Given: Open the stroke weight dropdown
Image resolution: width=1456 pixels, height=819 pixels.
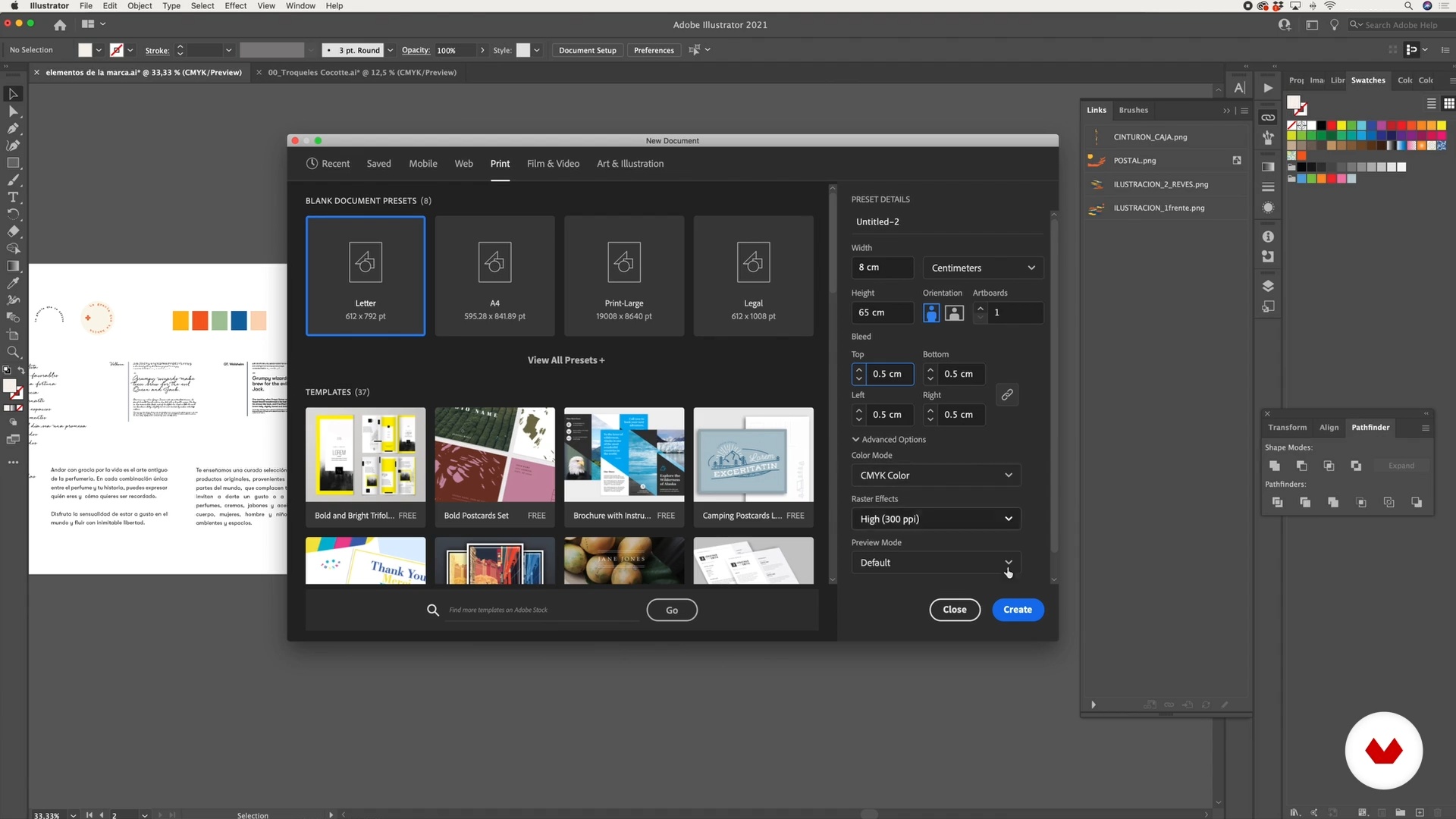Looking at the screenshot, I should pyautogui.click(x=228, y=50).
